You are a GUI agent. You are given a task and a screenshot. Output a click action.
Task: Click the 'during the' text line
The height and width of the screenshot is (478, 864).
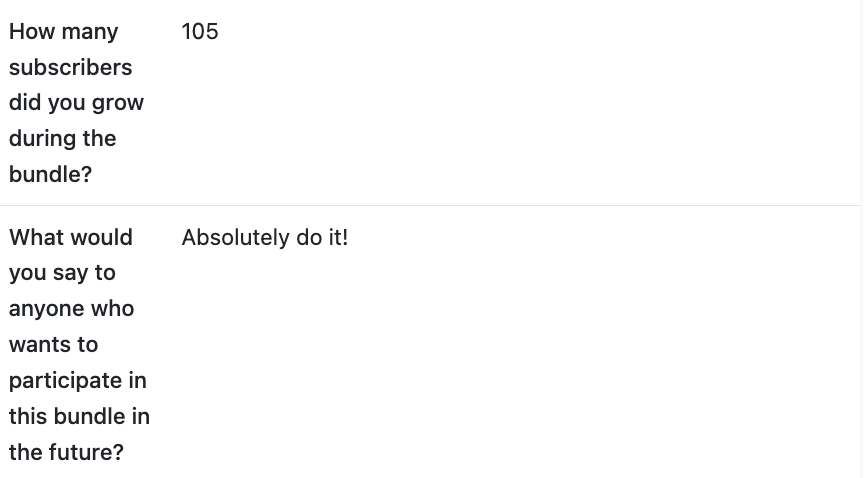[x=62, y=139]
